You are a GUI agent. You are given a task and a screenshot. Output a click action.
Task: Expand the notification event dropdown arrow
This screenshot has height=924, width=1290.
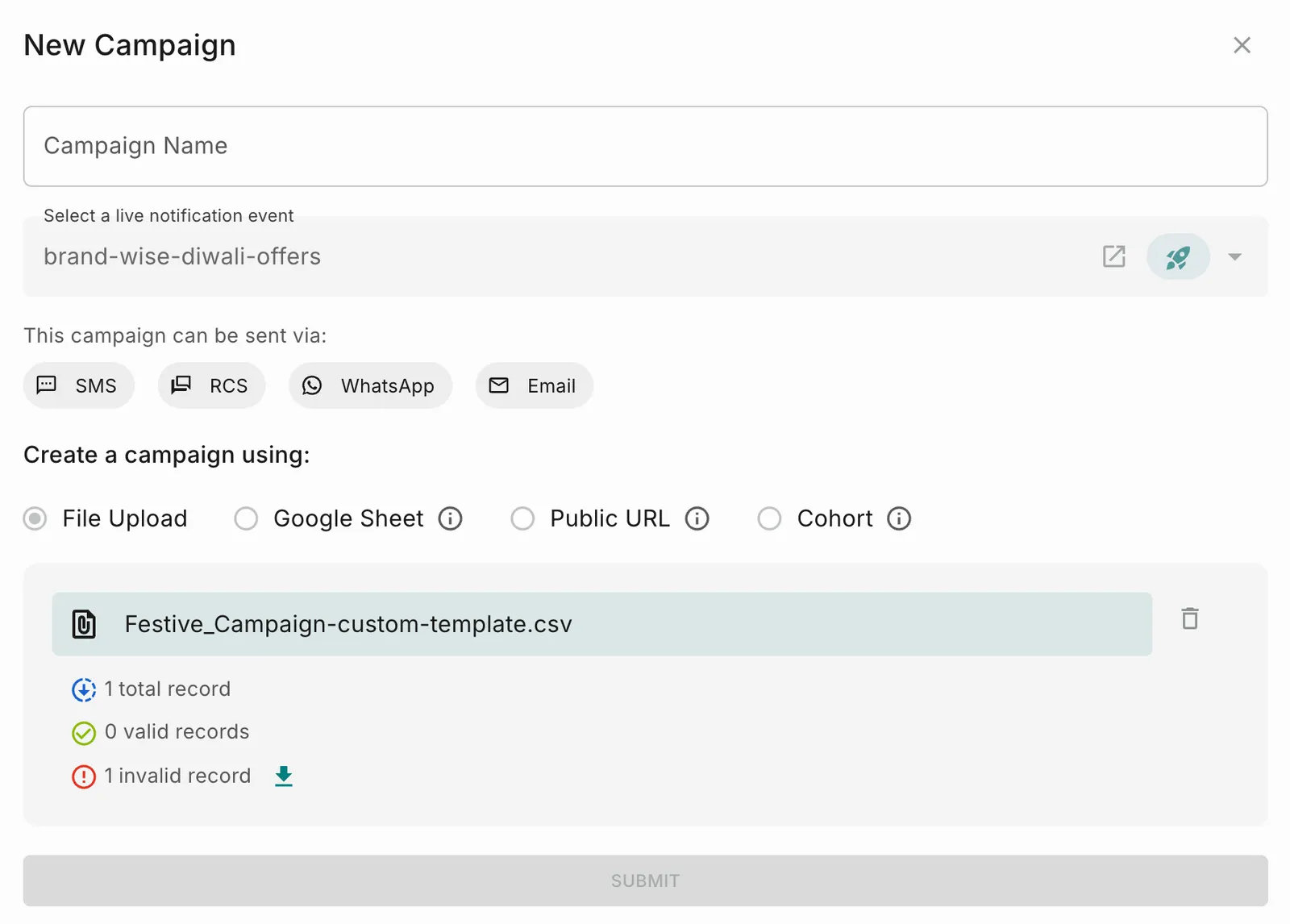tap(1234, 257)
